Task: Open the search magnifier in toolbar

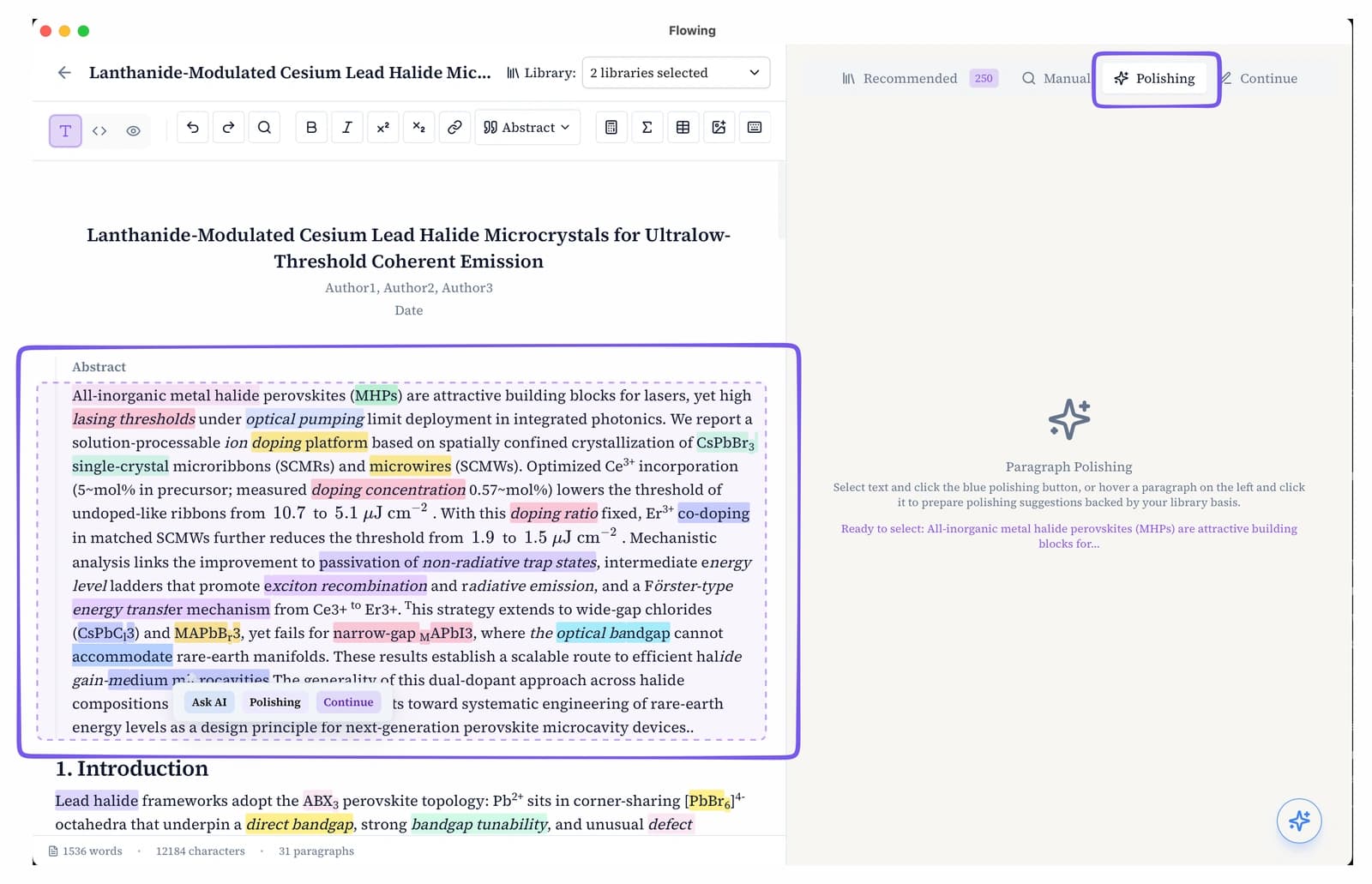Action: (x=264, y=128)
